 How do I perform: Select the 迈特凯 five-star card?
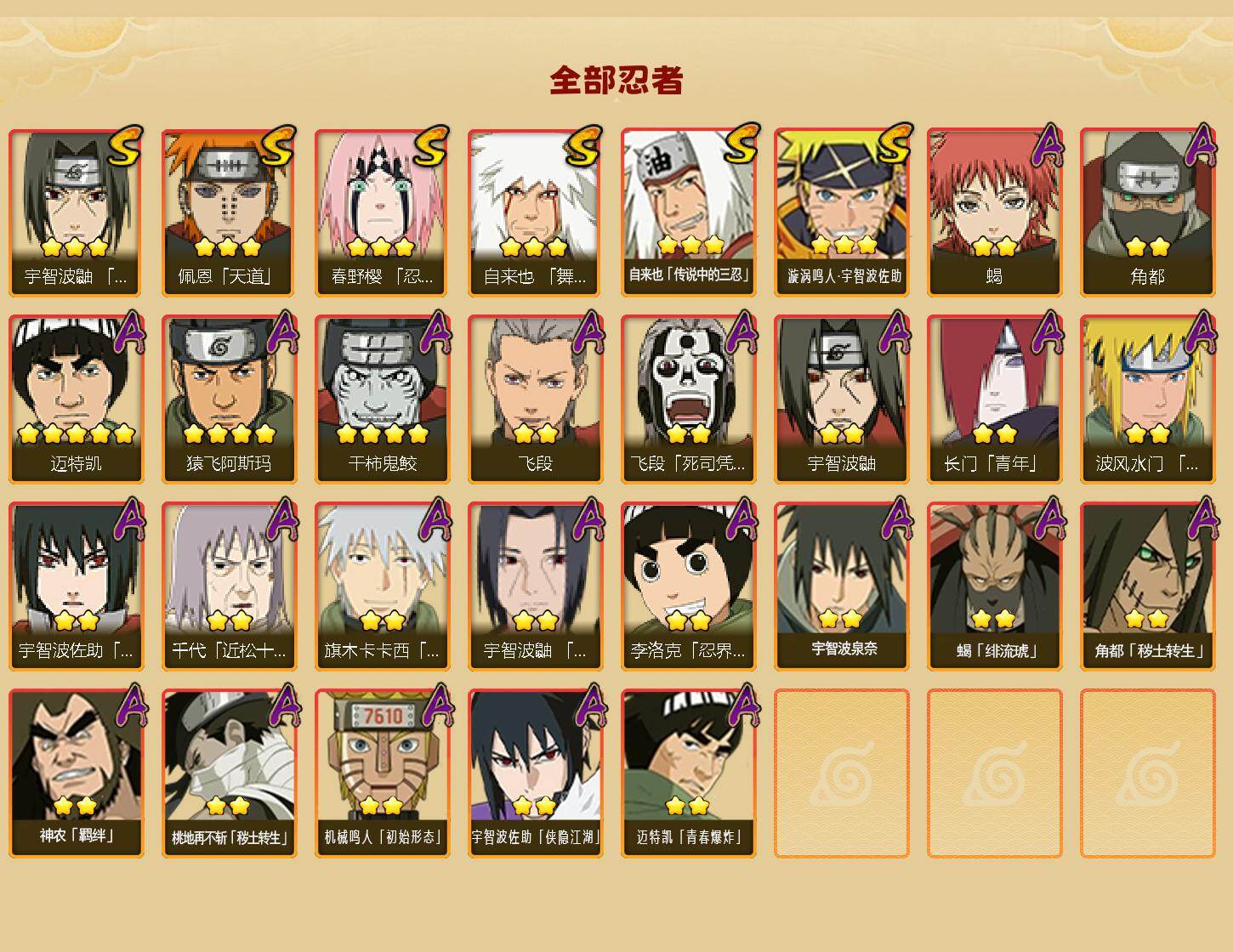pos(77,399)
